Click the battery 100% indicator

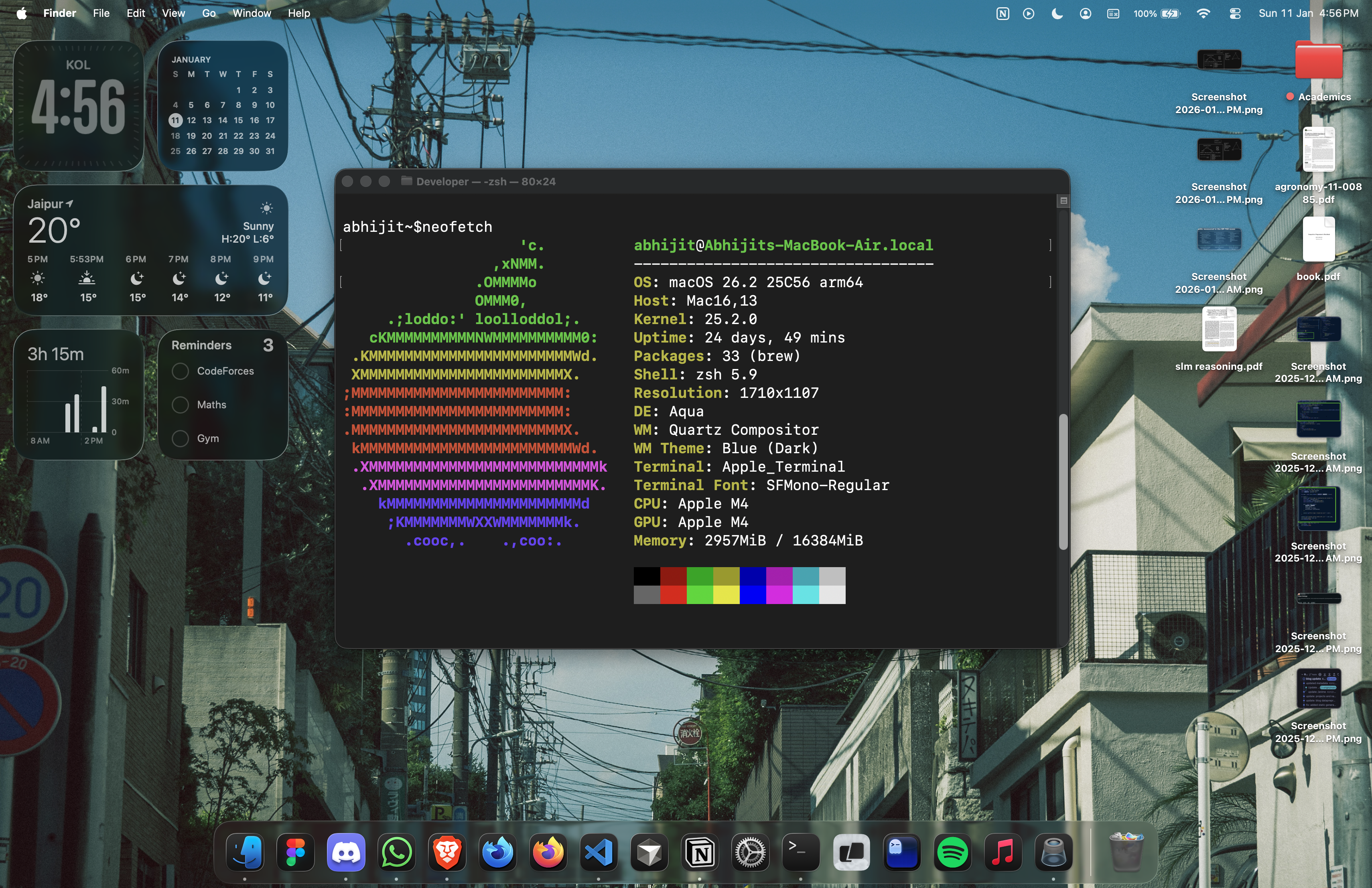click(1157, 13)
